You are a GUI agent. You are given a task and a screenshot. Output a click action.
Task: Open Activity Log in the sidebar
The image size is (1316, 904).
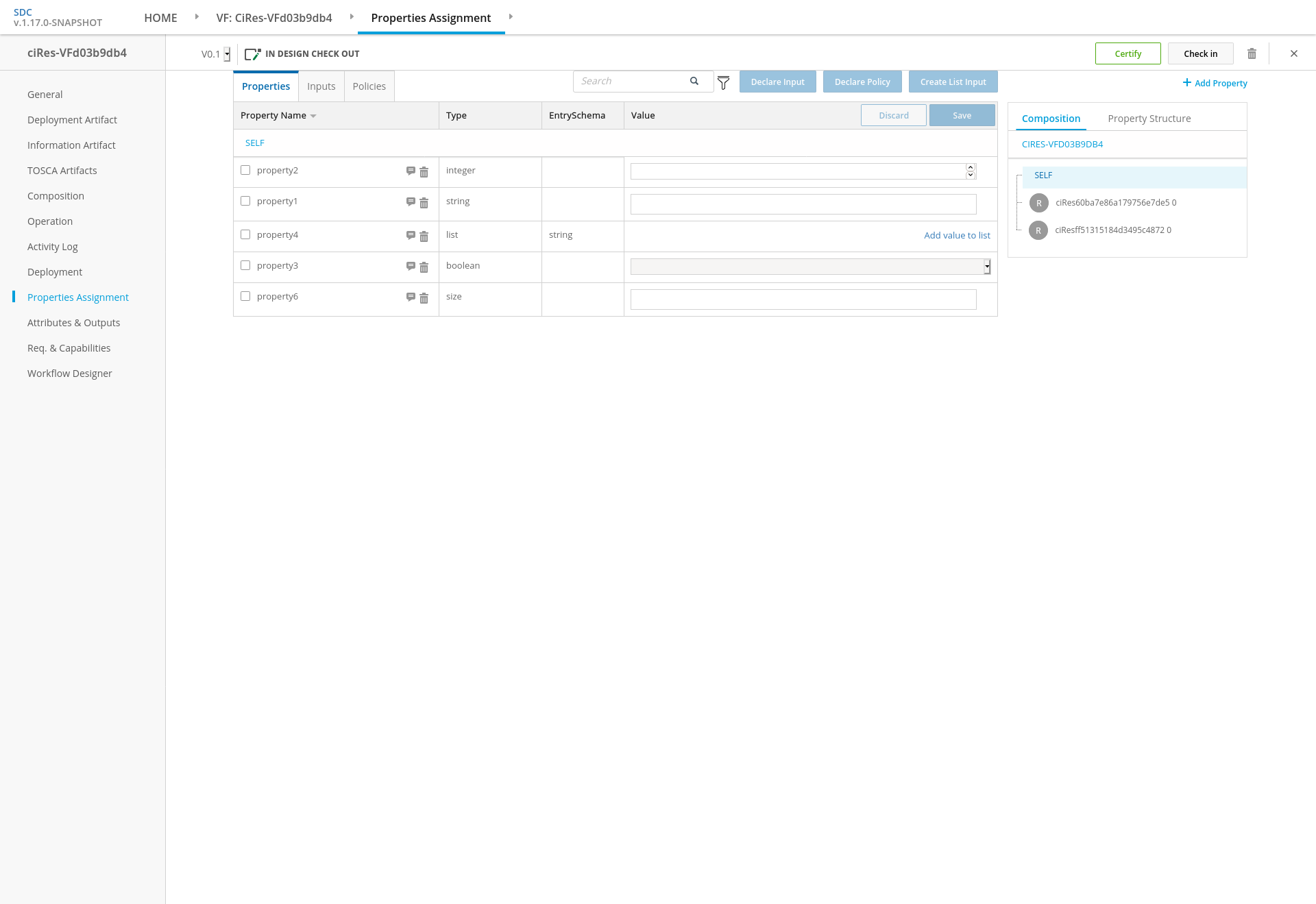[x=53, y=247]
